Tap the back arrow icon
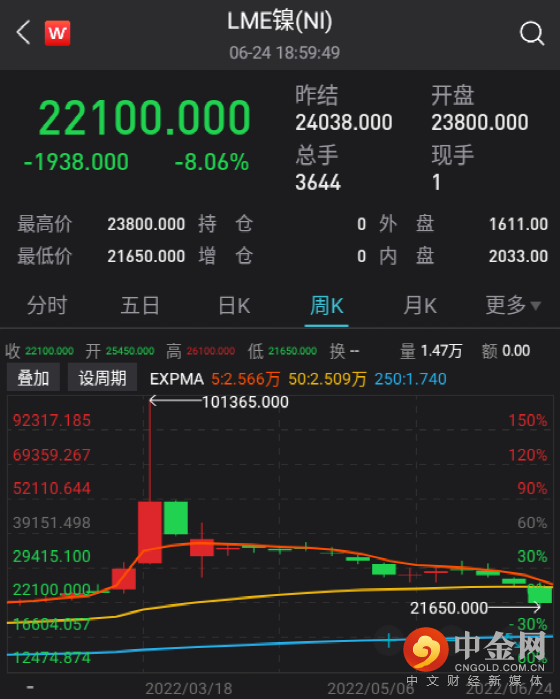 23,33
